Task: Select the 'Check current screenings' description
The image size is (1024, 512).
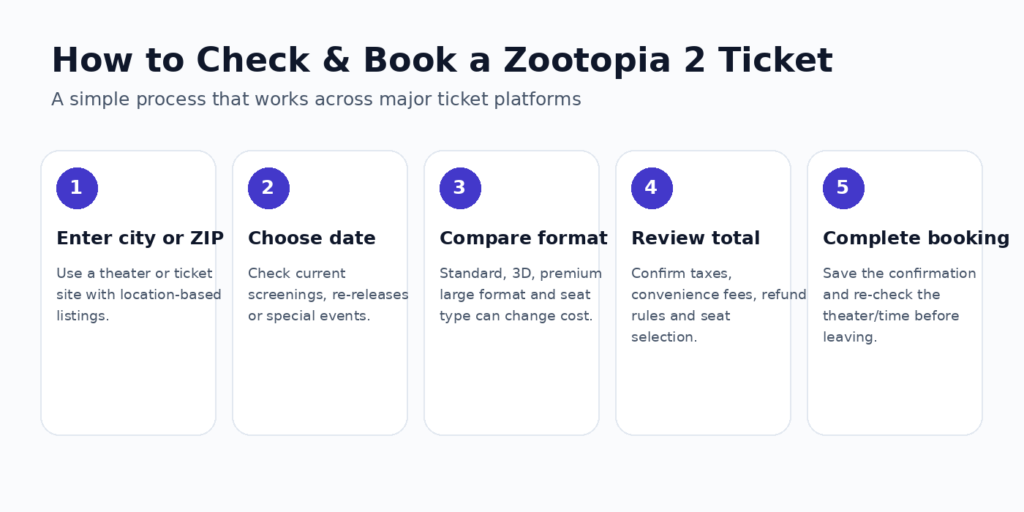Action: point(328,295)
